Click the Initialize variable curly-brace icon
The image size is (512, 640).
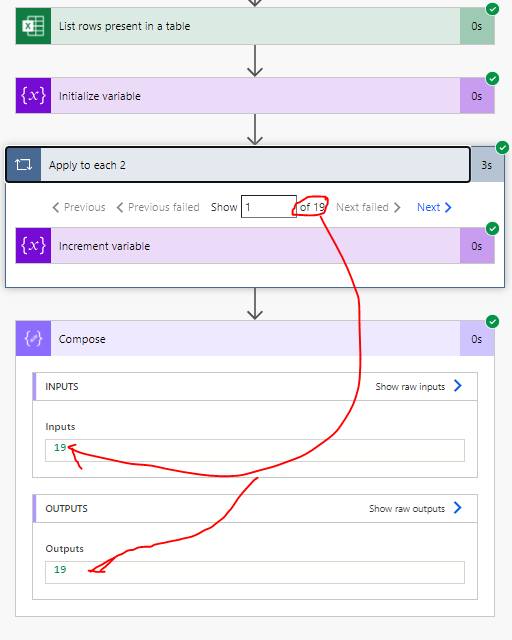pyautogui.click(x=33, y=96)
